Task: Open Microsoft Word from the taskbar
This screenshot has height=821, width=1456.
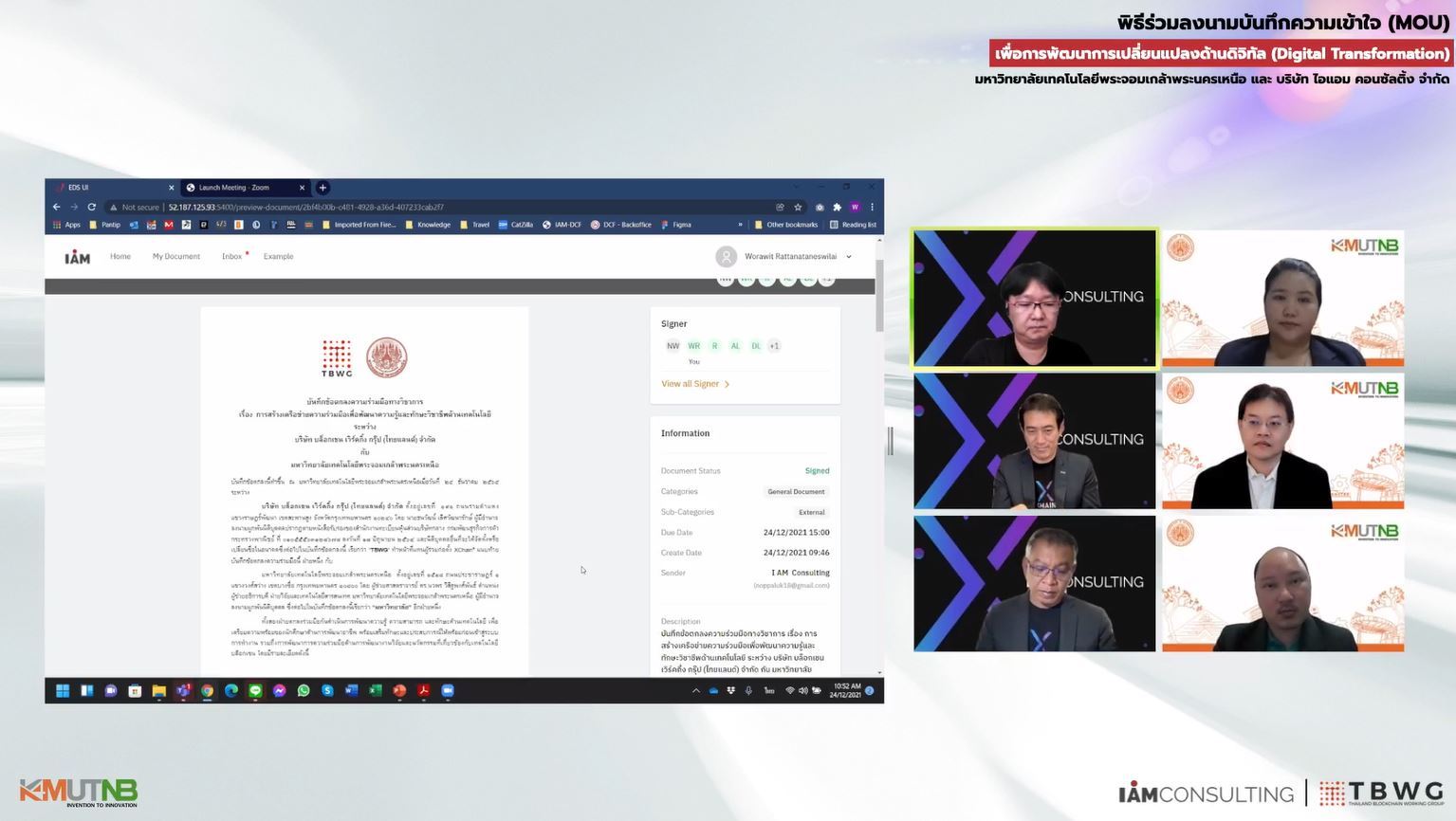Action: (x=351, y=691)
